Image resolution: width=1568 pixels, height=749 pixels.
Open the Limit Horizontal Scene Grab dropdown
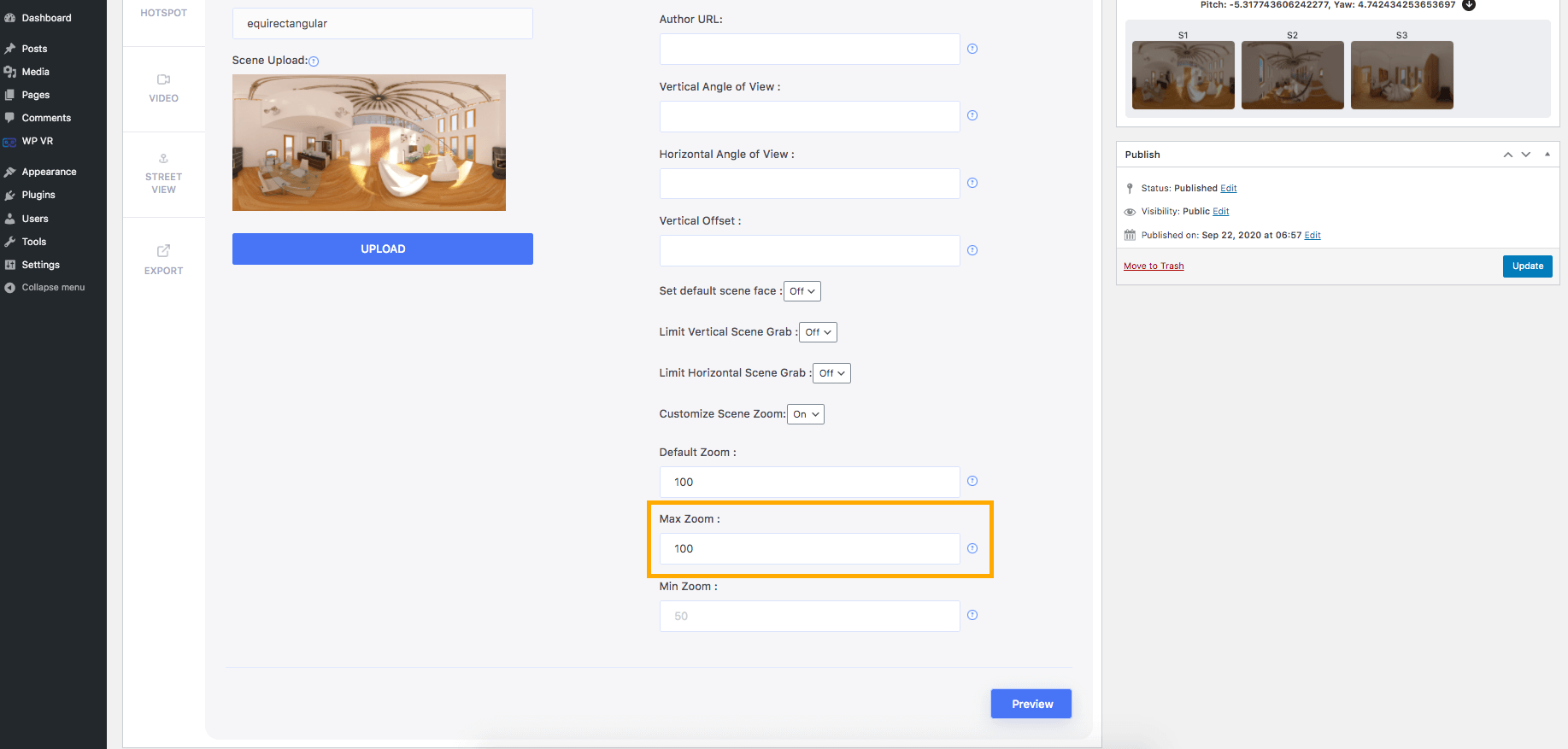coord(832,373)
